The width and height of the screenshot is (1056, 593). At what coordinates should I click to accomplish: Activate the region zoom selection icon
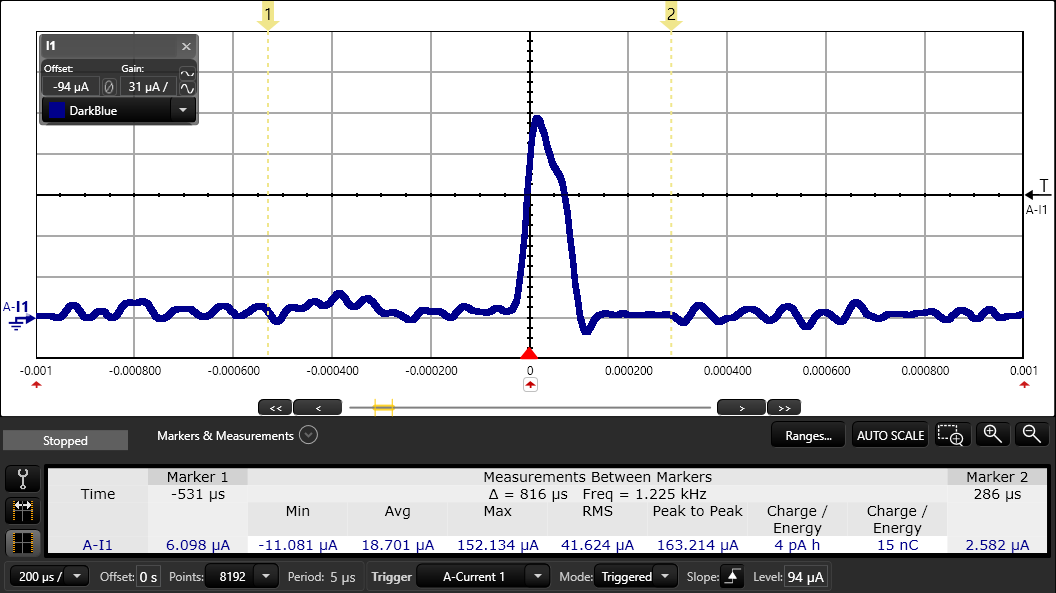951,434
